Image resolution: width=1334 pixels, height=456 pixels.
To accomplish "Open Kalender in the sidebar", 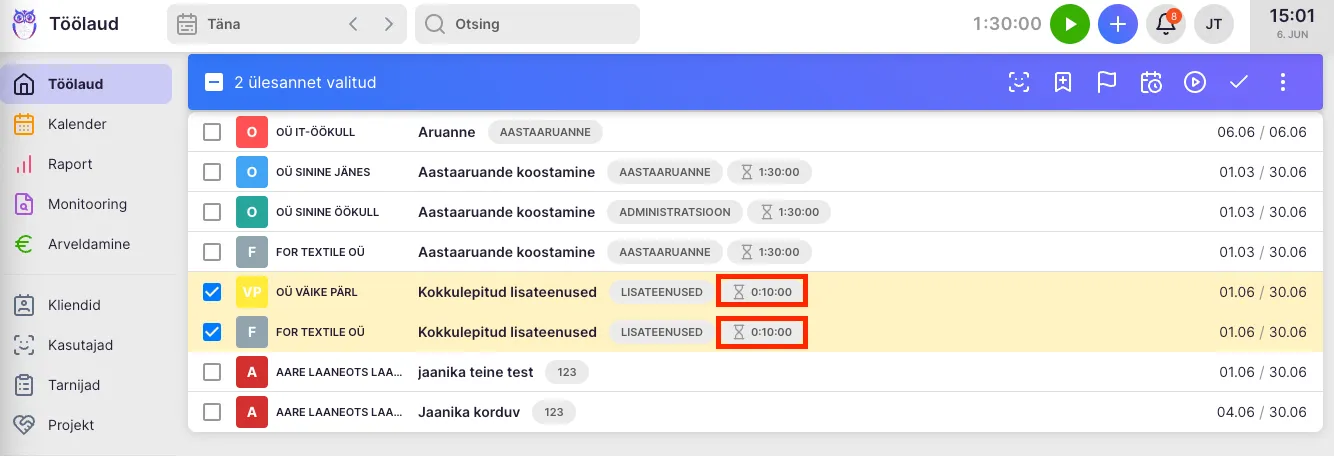I will pyautogui.click(x=77, y=124).
